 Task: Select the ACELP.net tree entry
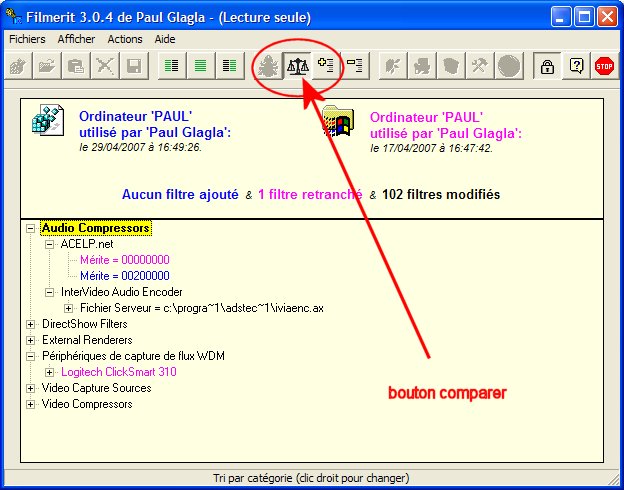[x=87, y=244]
